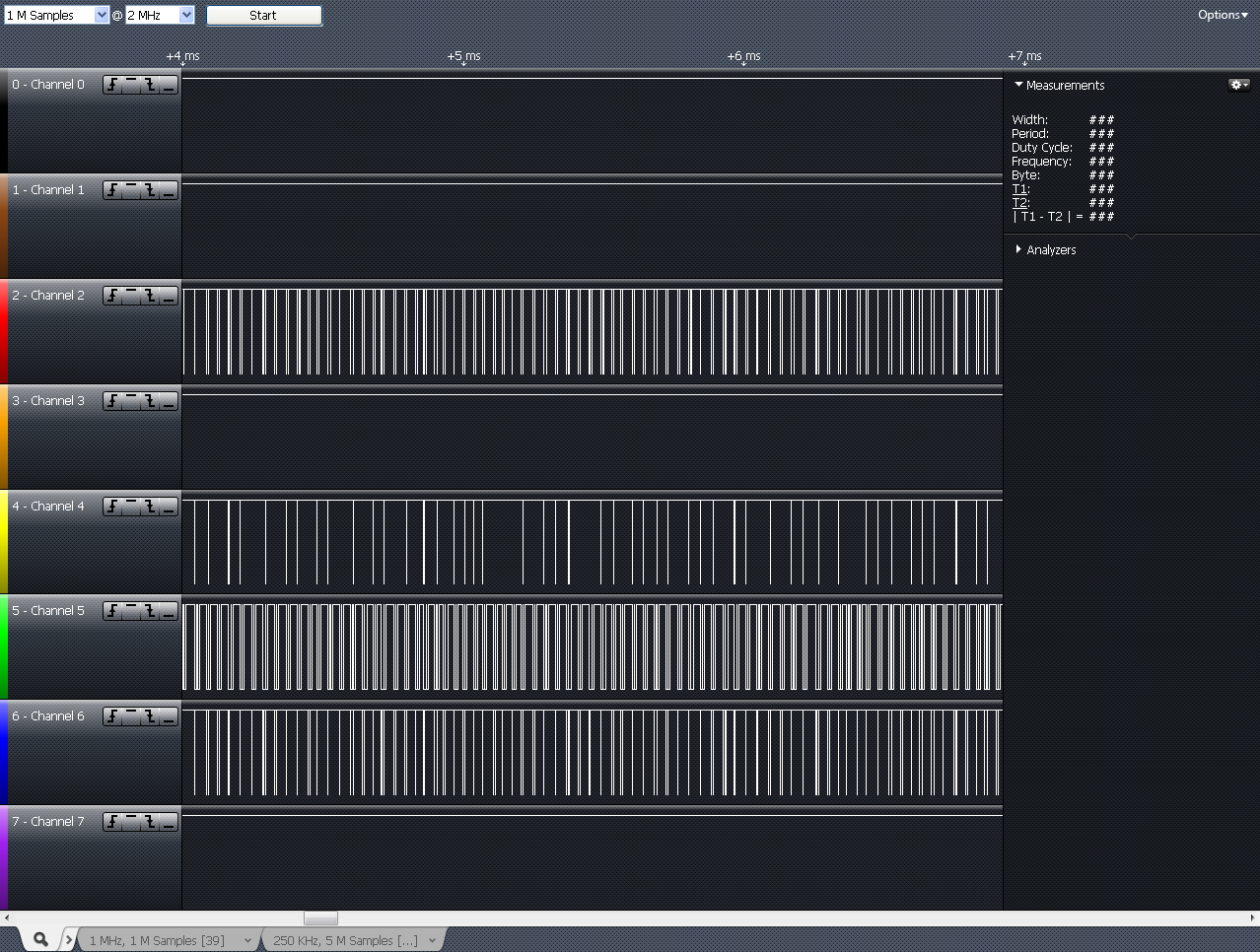This screenshot has height=952, width=1260.
Task: Open dropdown arrow on 1 MHz tab
Action: 247,941
